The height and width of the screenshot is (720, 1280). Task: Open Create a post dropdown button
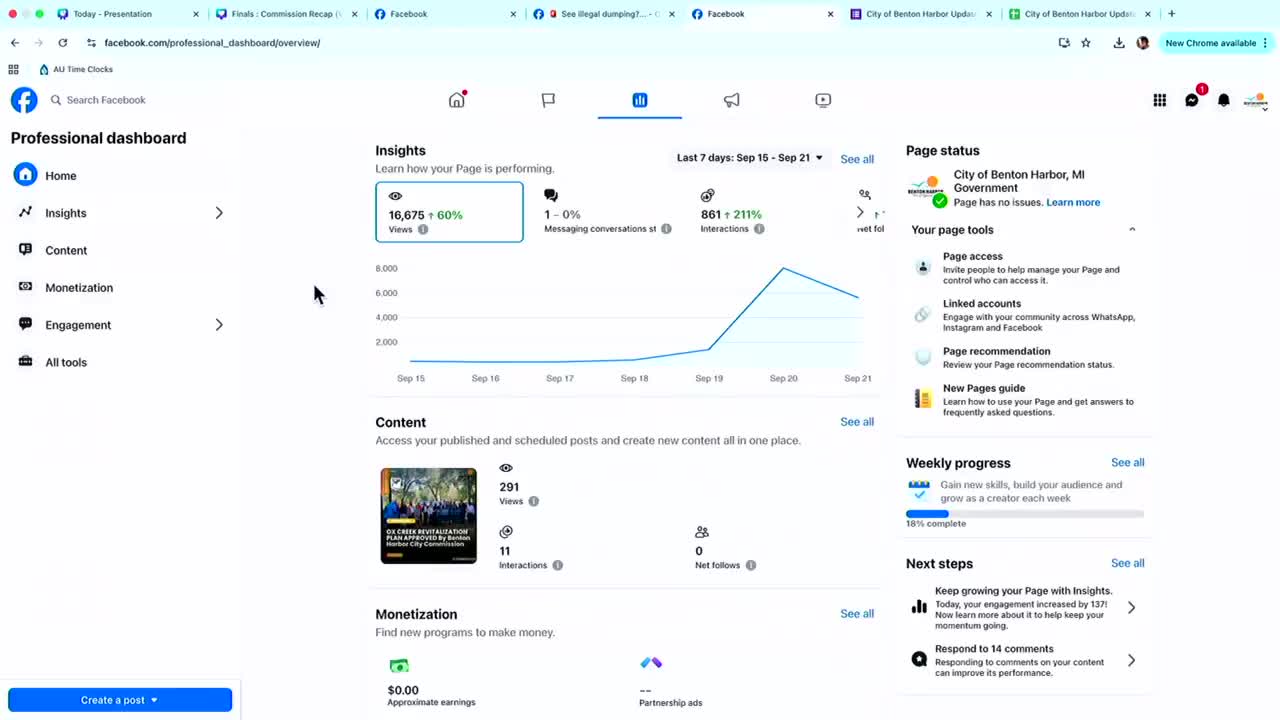(x=120, y=700)
